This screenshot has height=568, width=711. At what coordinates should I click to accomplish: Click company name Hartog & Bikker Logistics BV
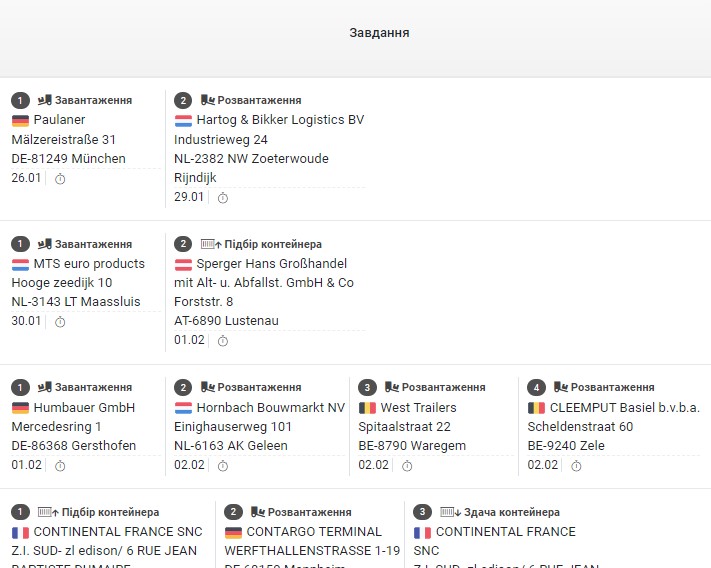(280, 120)
